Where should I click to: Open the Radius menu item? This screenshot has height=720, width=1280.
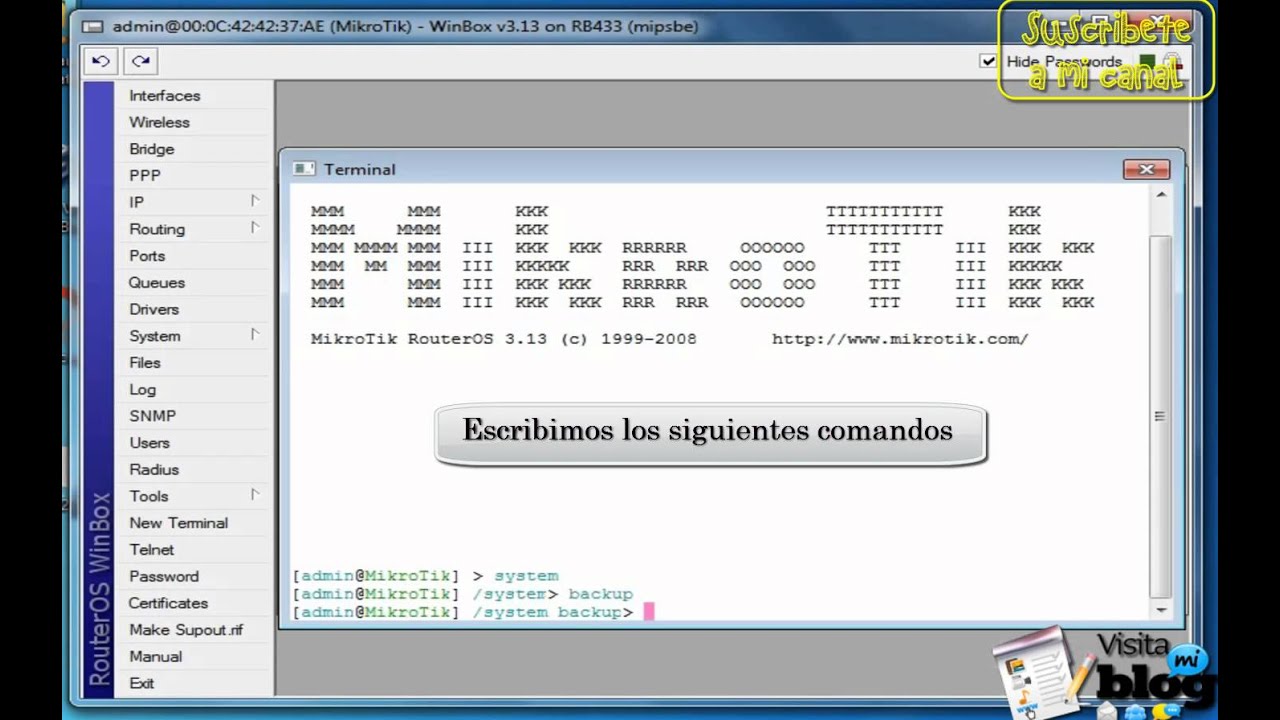click(x=154, y=469)
